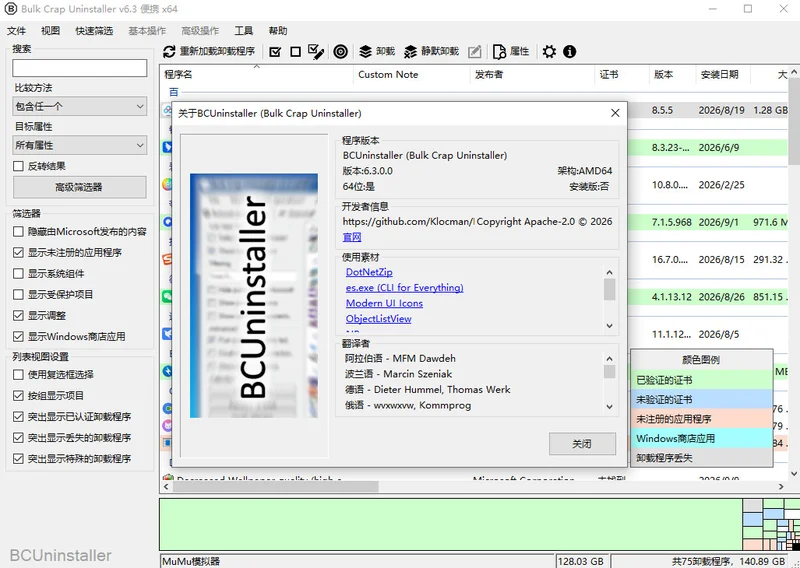This screenshot has width=800, height=568.
Task: Close the 关于BCUninstaller dialog with X
Action: coord(615,113)
